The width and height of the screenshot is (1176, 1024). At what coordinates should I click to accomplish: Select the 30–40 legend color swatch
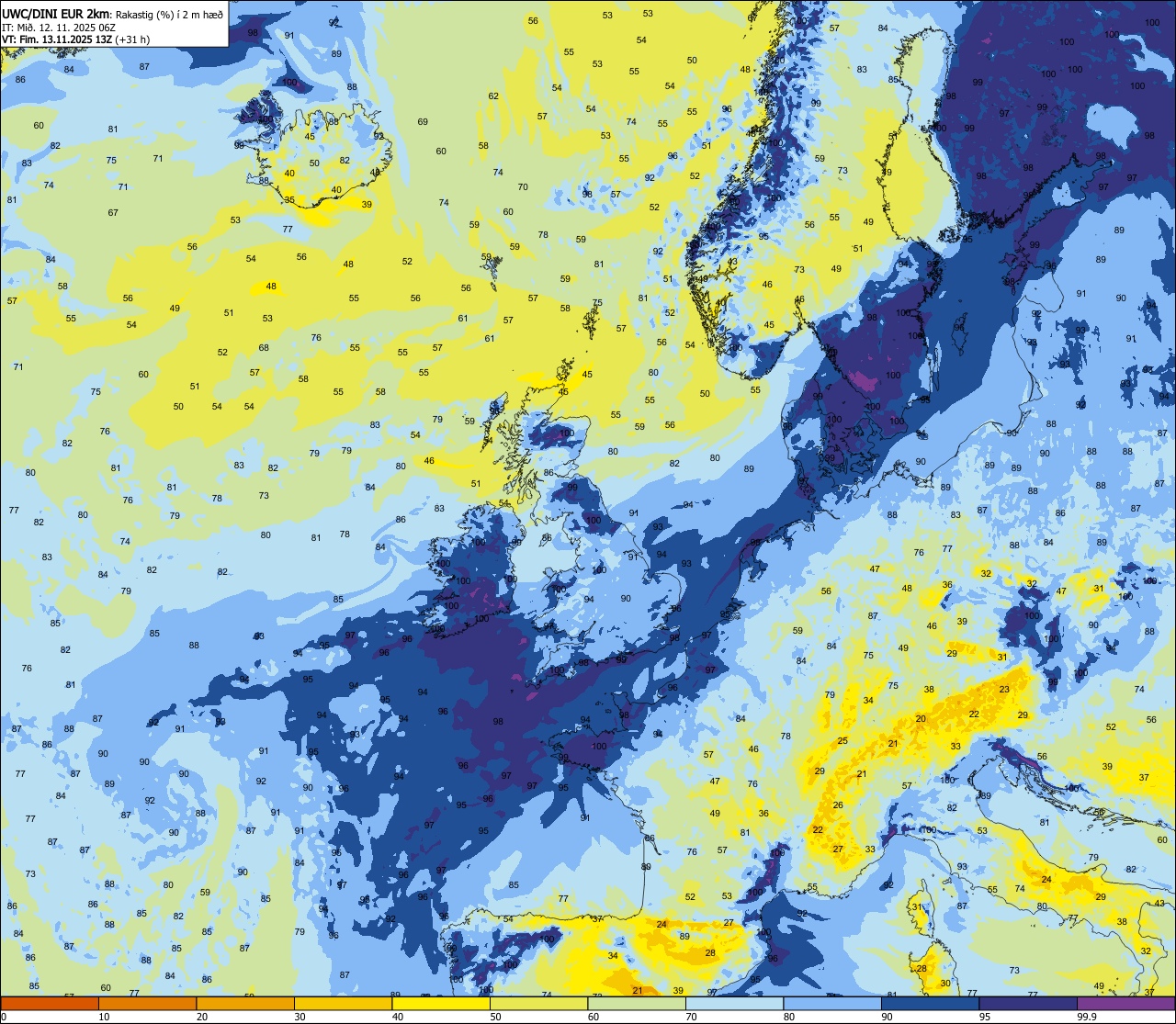(343, 1004)
